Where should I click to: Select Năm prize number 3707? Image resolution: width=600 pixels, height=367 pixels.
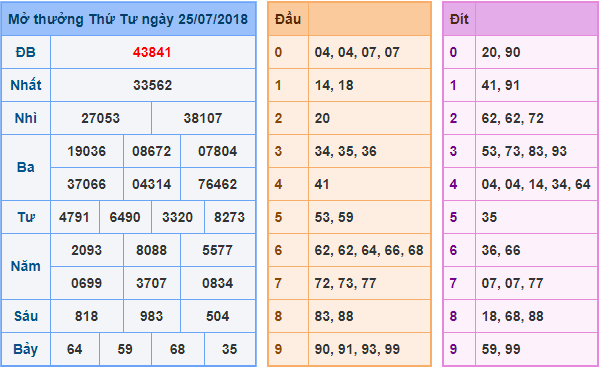(152, 283)
